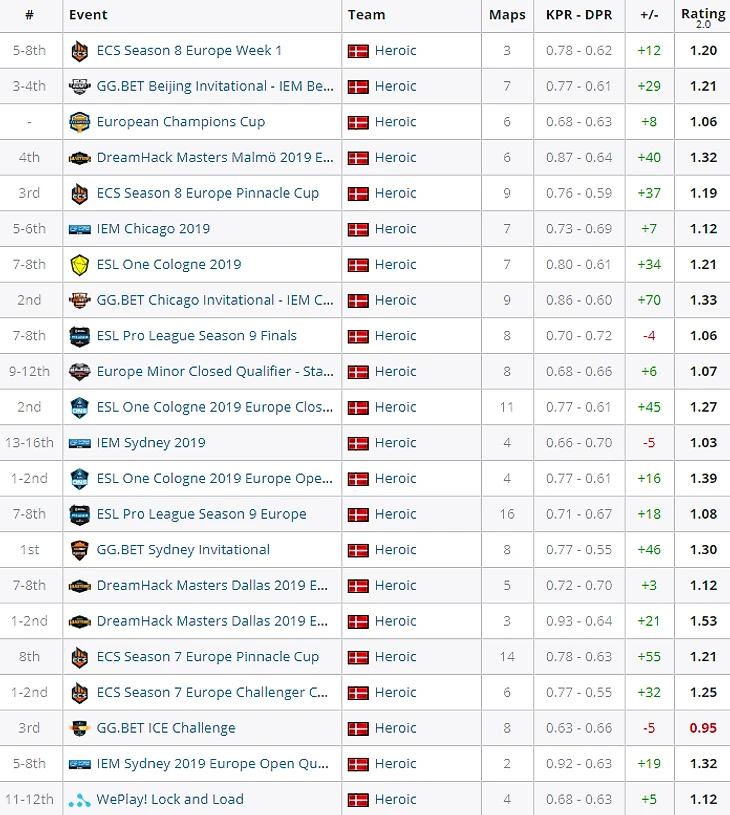Screen dimensions: 730x815
Task: Open the ECS Season 7 Europe Pinnacle Cup link
Action: click(x=207, y=657)
